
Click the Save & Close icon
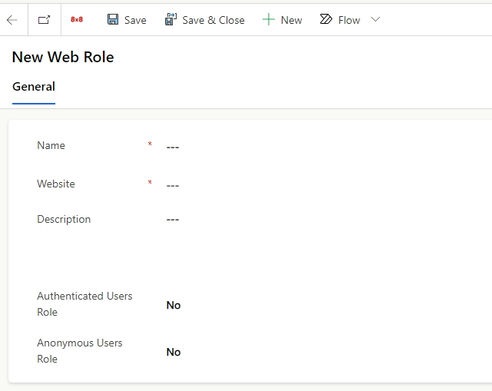(171, 19)
